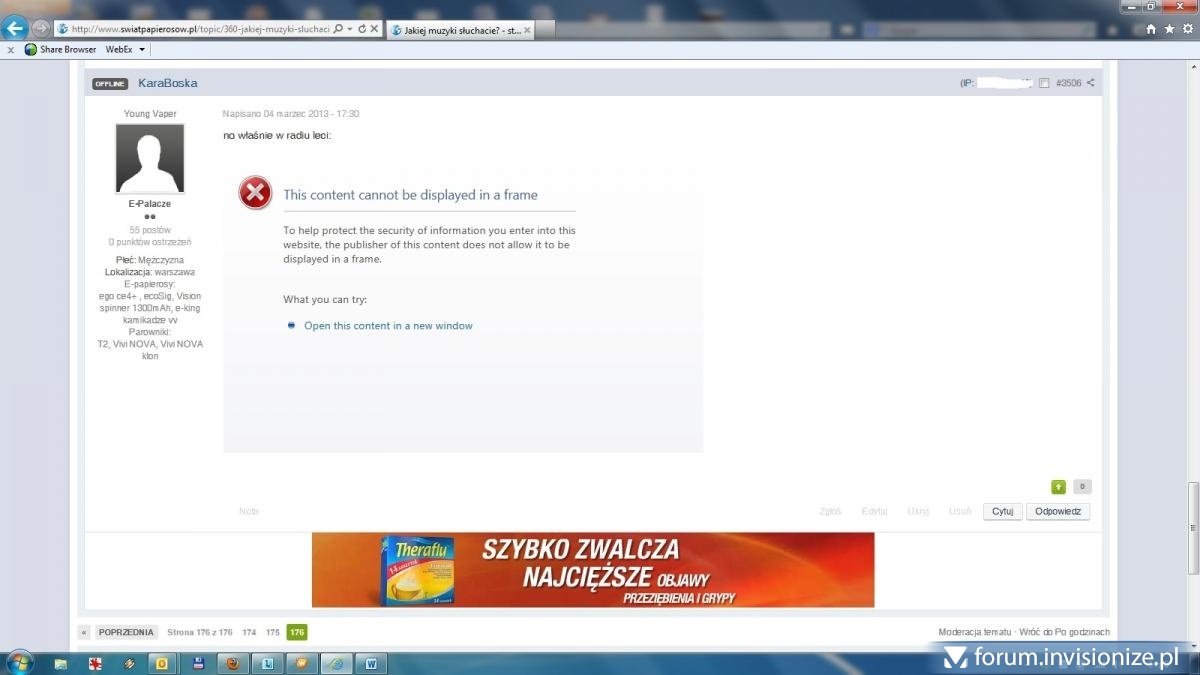
Task: Click the share icon next to #3506
Action: 1090,83
